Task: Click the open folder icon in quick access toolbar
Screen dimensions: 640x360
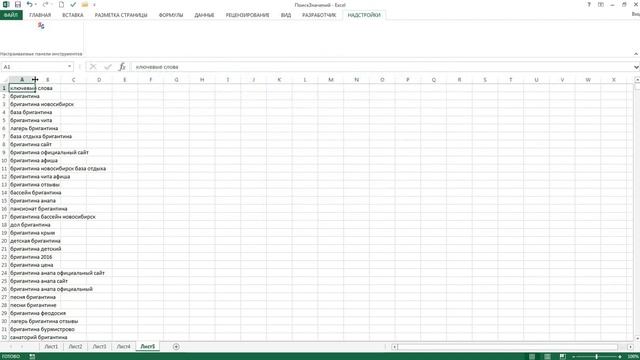Action: pyautogui.click(x=84, y=4)
